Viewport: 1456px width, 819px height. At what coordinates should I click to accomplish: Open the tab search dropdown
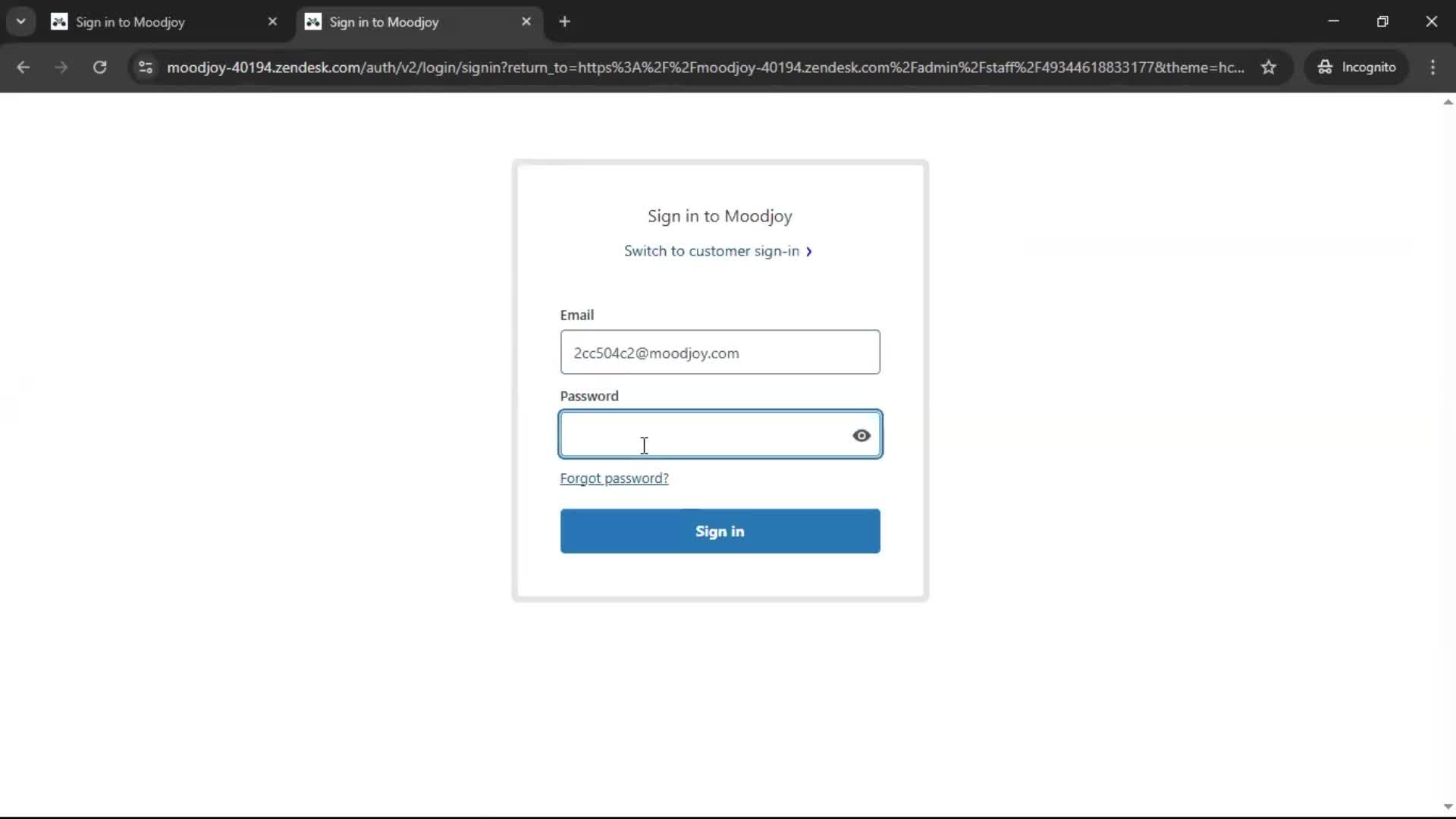[20, 21]
